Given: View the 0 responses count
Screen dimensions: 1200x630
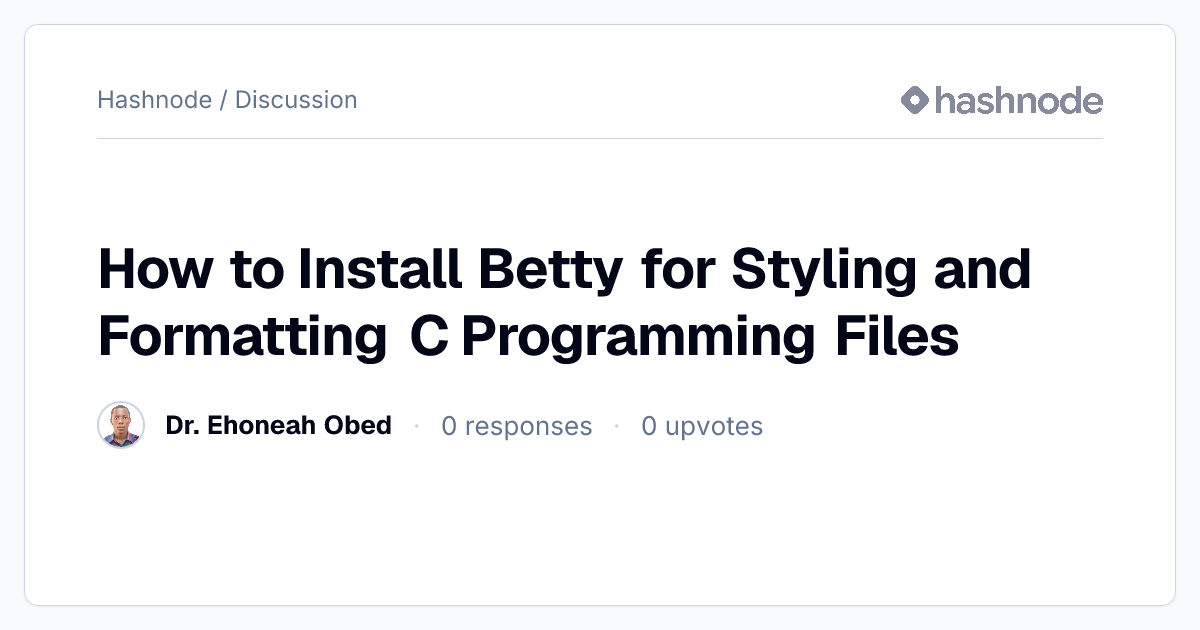Looking at the screenshot, I should pyautogui.click(x=517, y=427).
